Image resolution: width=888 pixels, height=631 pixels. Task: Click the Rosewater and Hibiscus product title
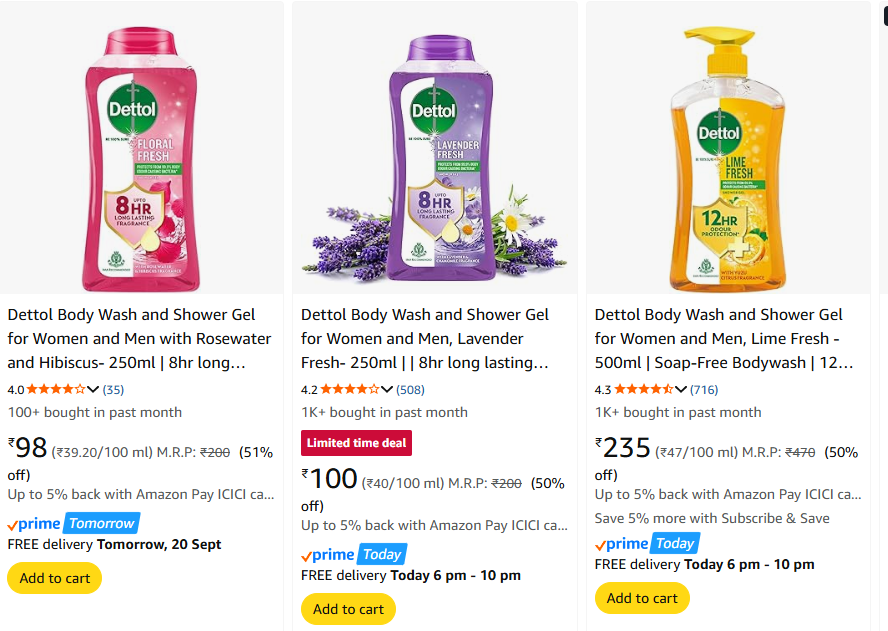tap(139, 338)
